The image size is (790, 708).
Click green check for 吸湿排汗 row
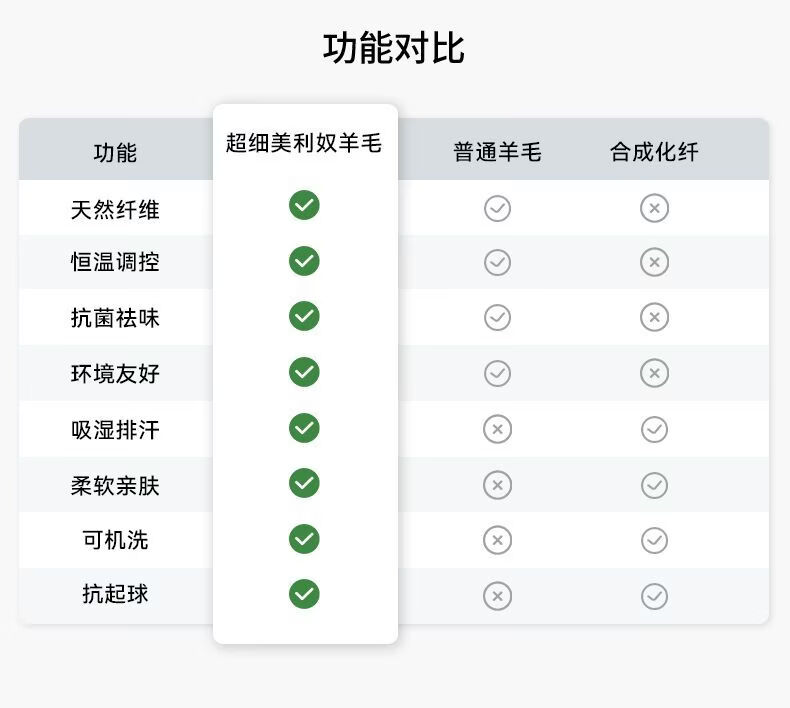click(304, 428)
